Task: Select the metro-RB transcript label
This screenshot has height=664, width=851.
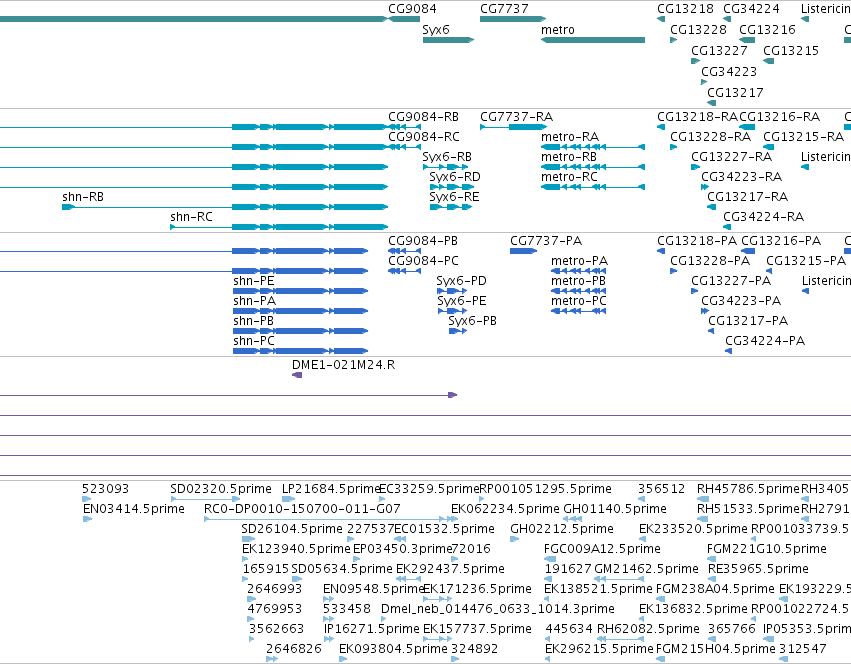Action: click(x=569, y=157)
